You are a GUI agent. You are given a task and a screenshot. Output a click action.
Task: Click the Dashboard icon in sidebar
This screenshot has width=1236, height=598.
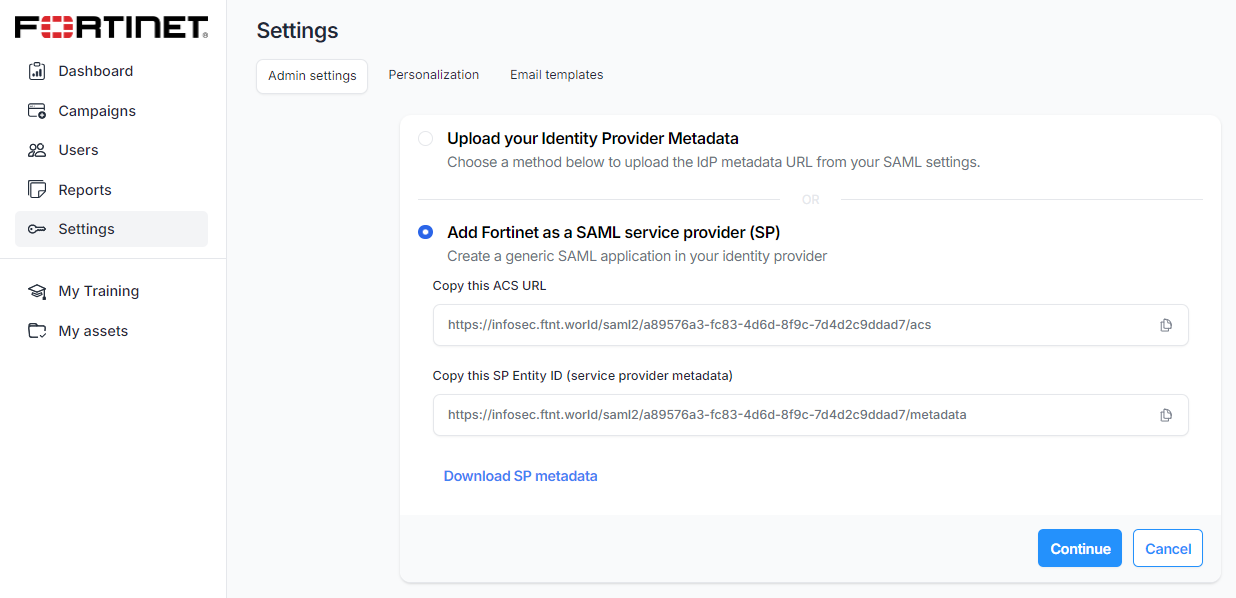pyautogui.click(x=37, y=71)
